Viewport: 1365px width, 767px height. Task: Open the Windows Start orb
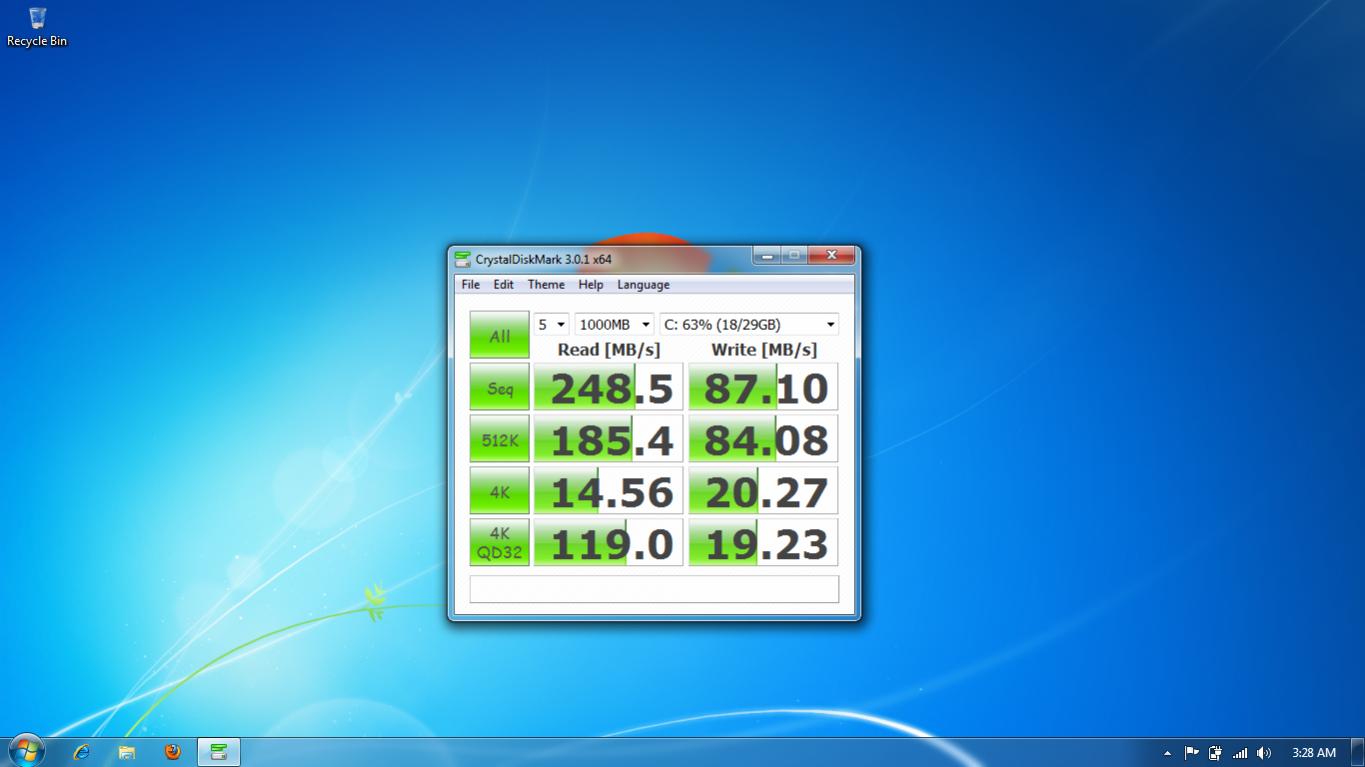point(25,751)
